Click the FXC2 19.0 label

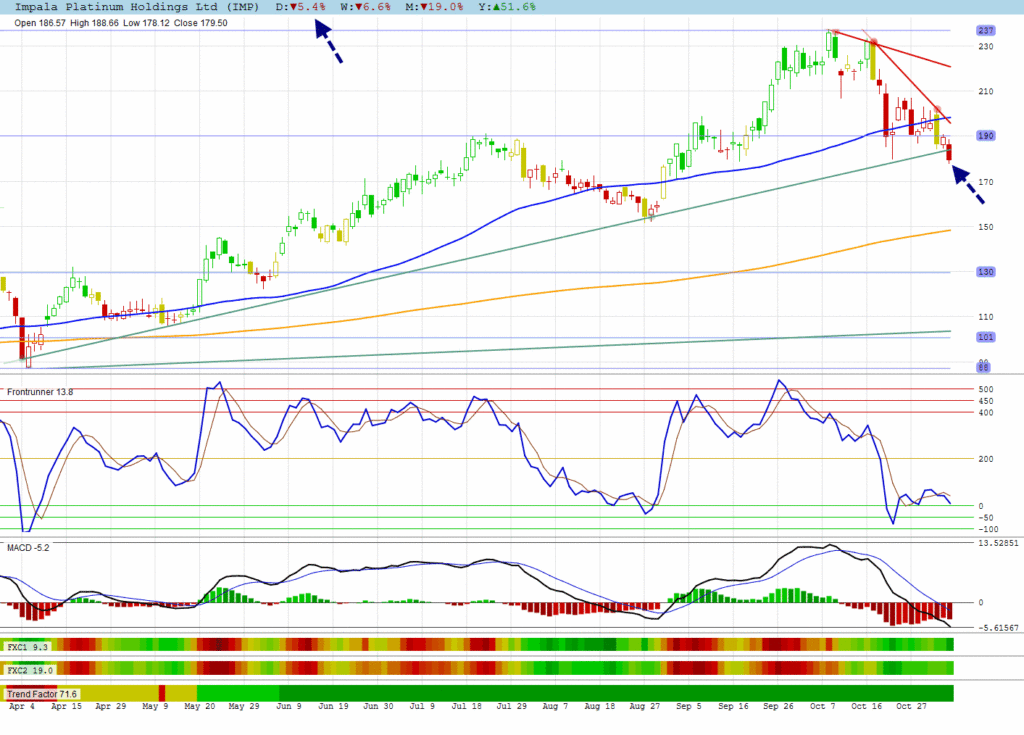(30, 669)
